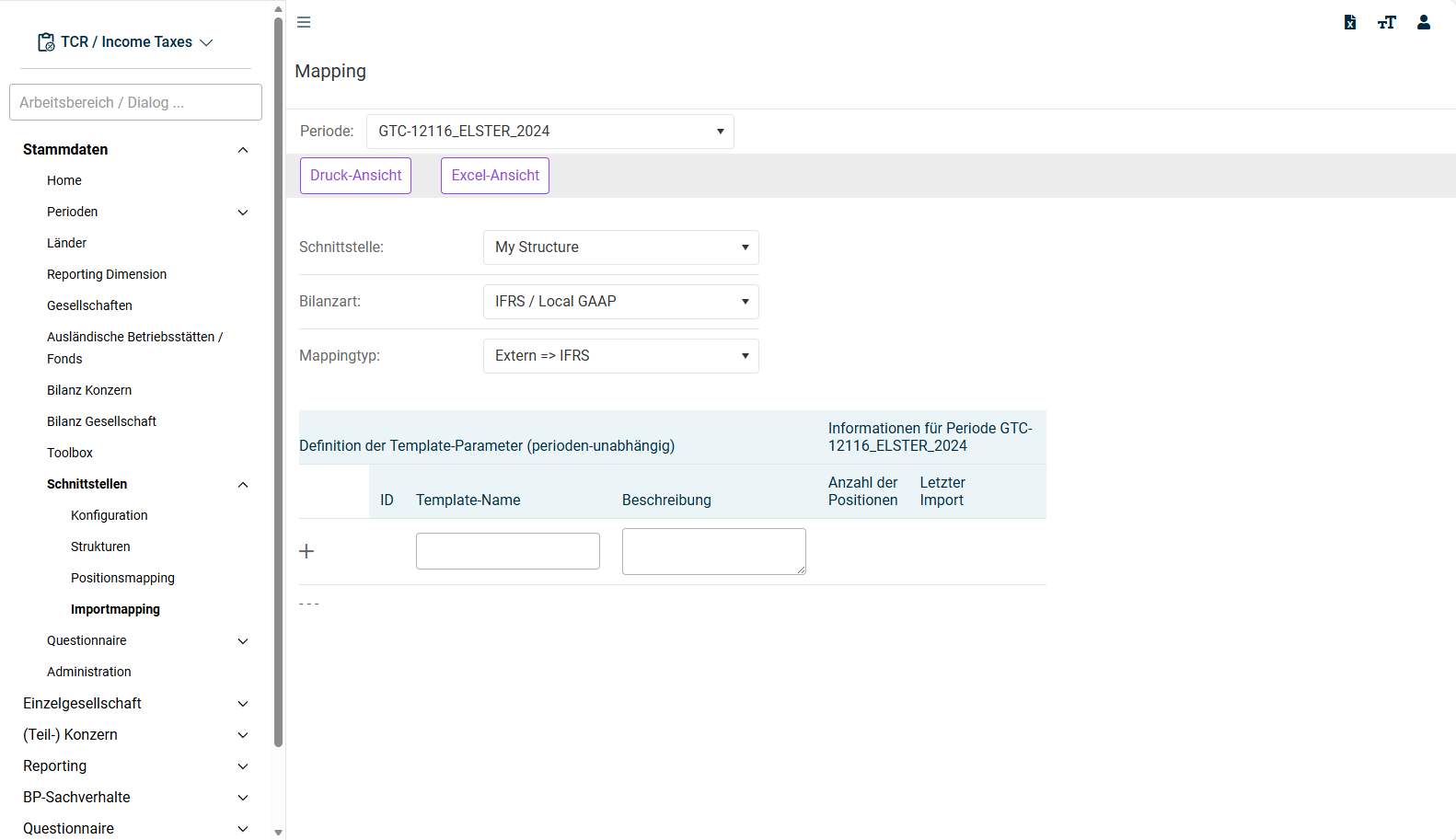Collapse the Stammdaten section
This screenshot has height=840, width=1456.
[x=243, y=150]
